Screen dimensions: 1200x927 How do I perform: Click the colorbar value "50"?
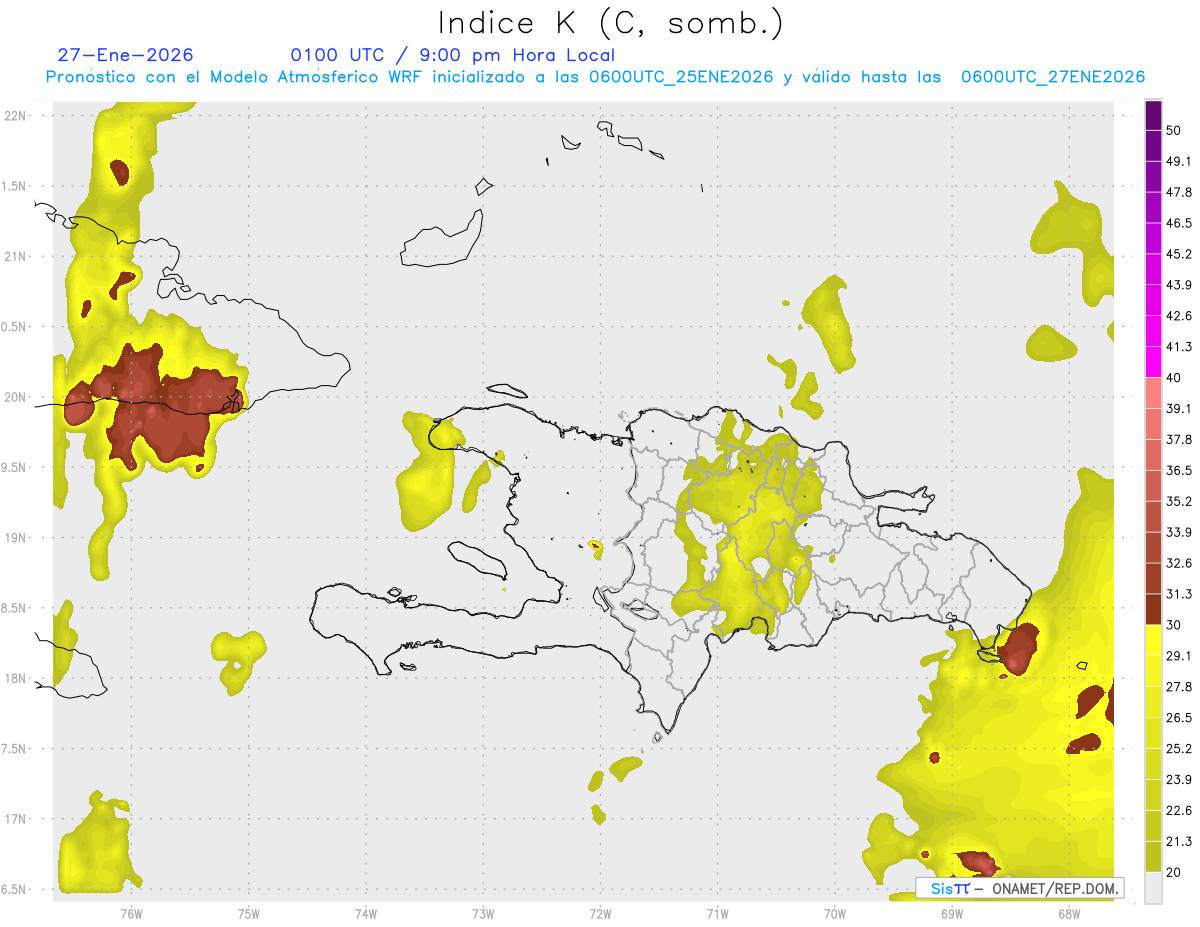1174,130
